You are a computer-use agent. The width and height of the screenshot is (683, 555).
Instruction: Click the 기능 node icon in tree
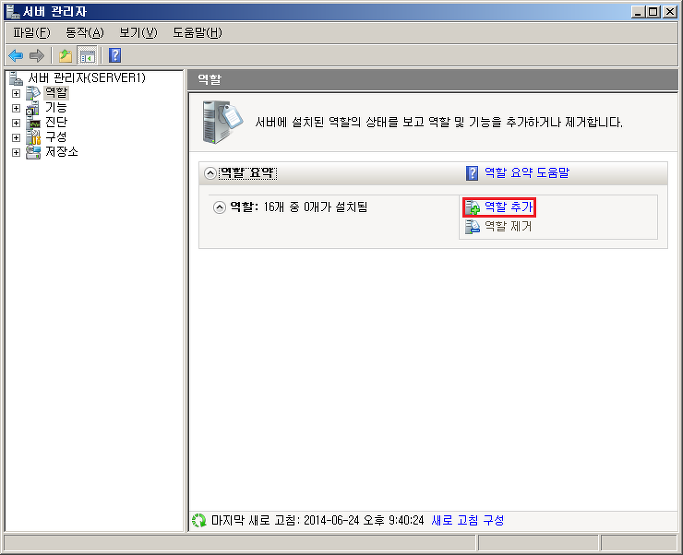click(x=33, y=108)
